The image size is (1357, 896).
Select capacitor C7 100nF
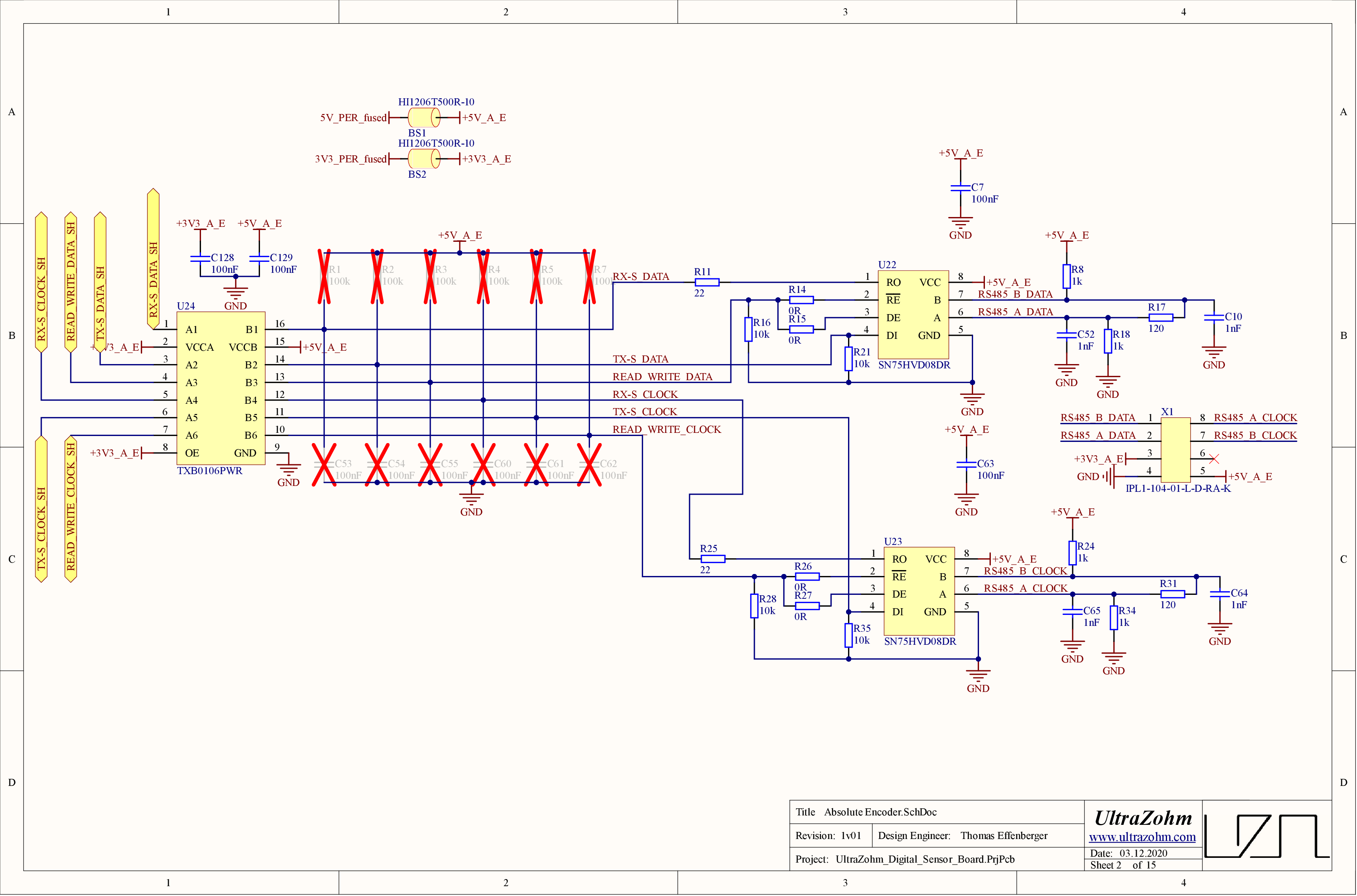961,188
